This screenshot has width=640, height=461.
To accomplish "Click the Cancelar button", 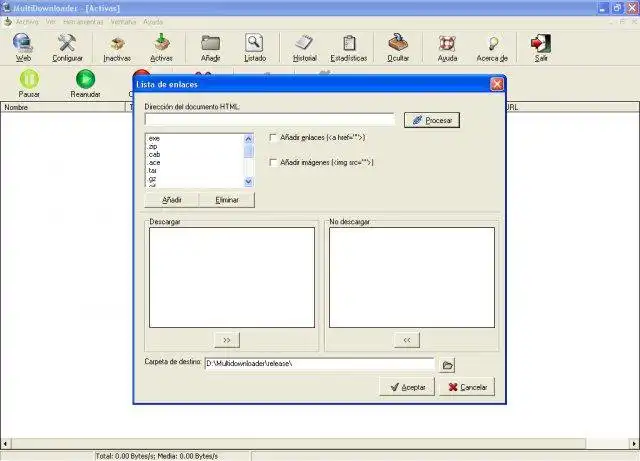I will [x=467, y=387].
